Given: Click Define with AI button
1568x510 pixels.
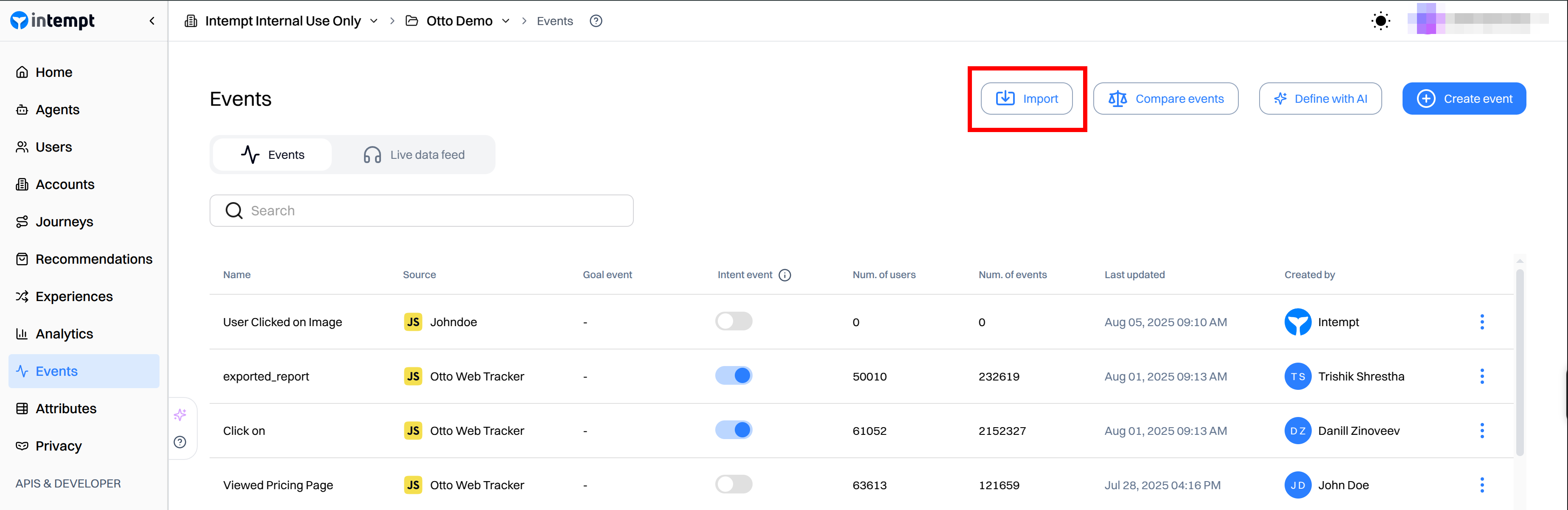Looking at the screenshot, I should click(1320, 99).
